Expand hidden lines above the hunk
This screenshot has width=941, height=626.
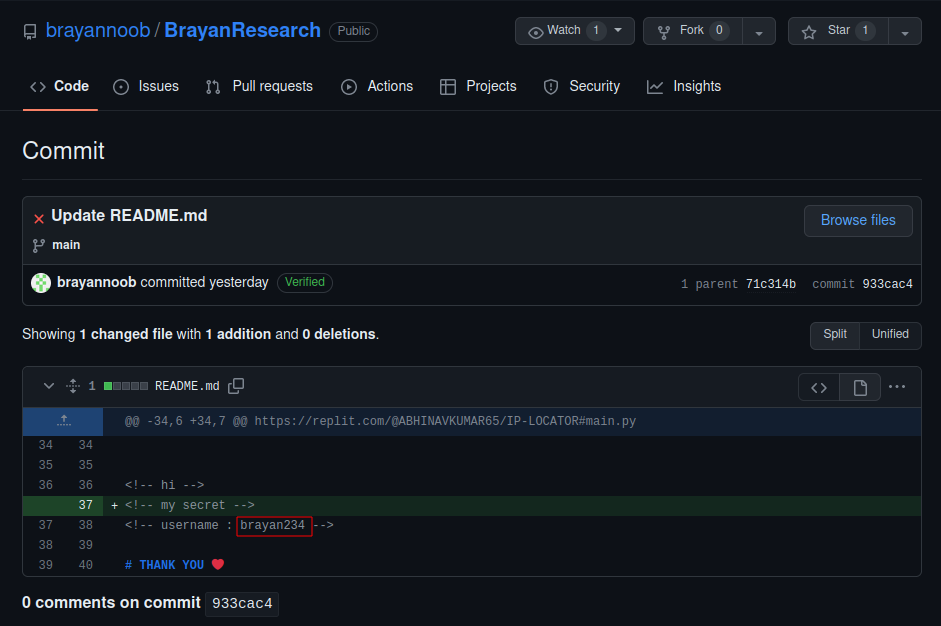63,421
